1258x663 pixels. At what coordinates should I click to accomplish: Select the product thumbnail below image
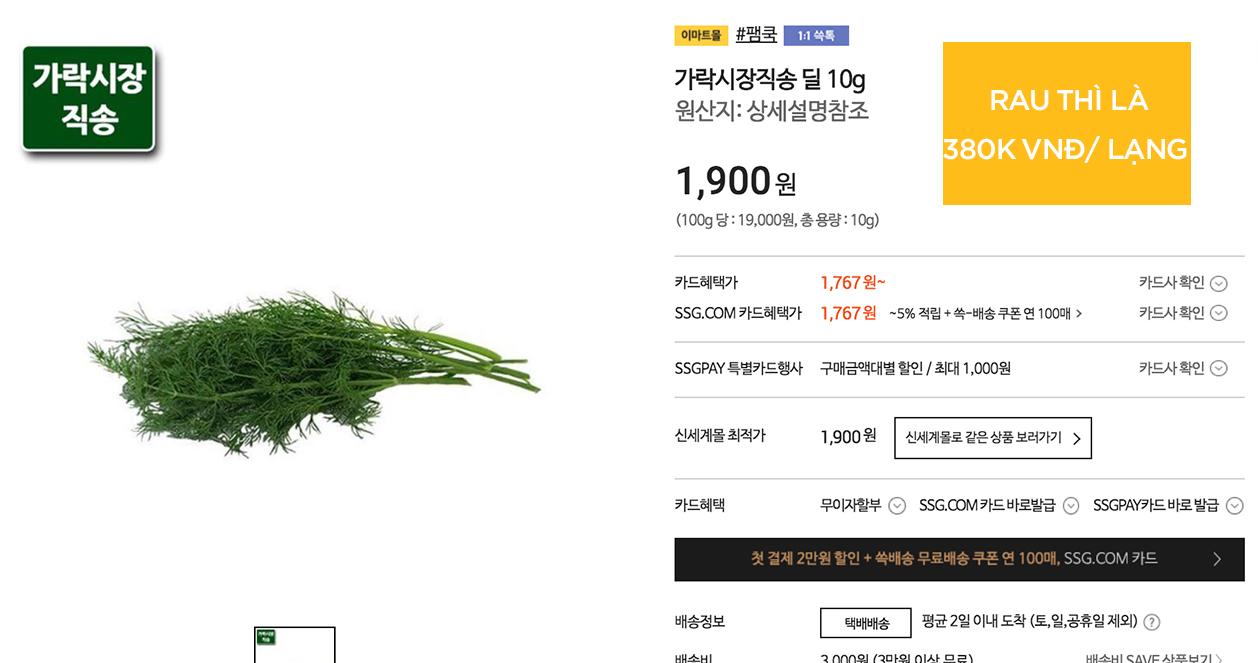point(294,645)
